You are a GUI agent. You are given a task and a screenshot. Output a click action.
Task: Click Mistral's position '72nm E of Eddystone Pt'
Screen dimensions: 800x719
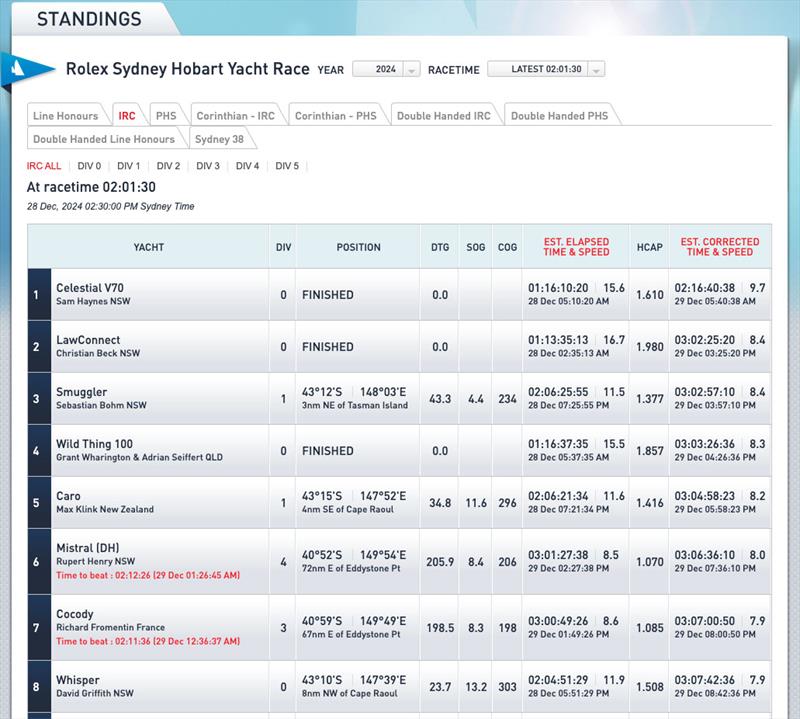(351, 568)
